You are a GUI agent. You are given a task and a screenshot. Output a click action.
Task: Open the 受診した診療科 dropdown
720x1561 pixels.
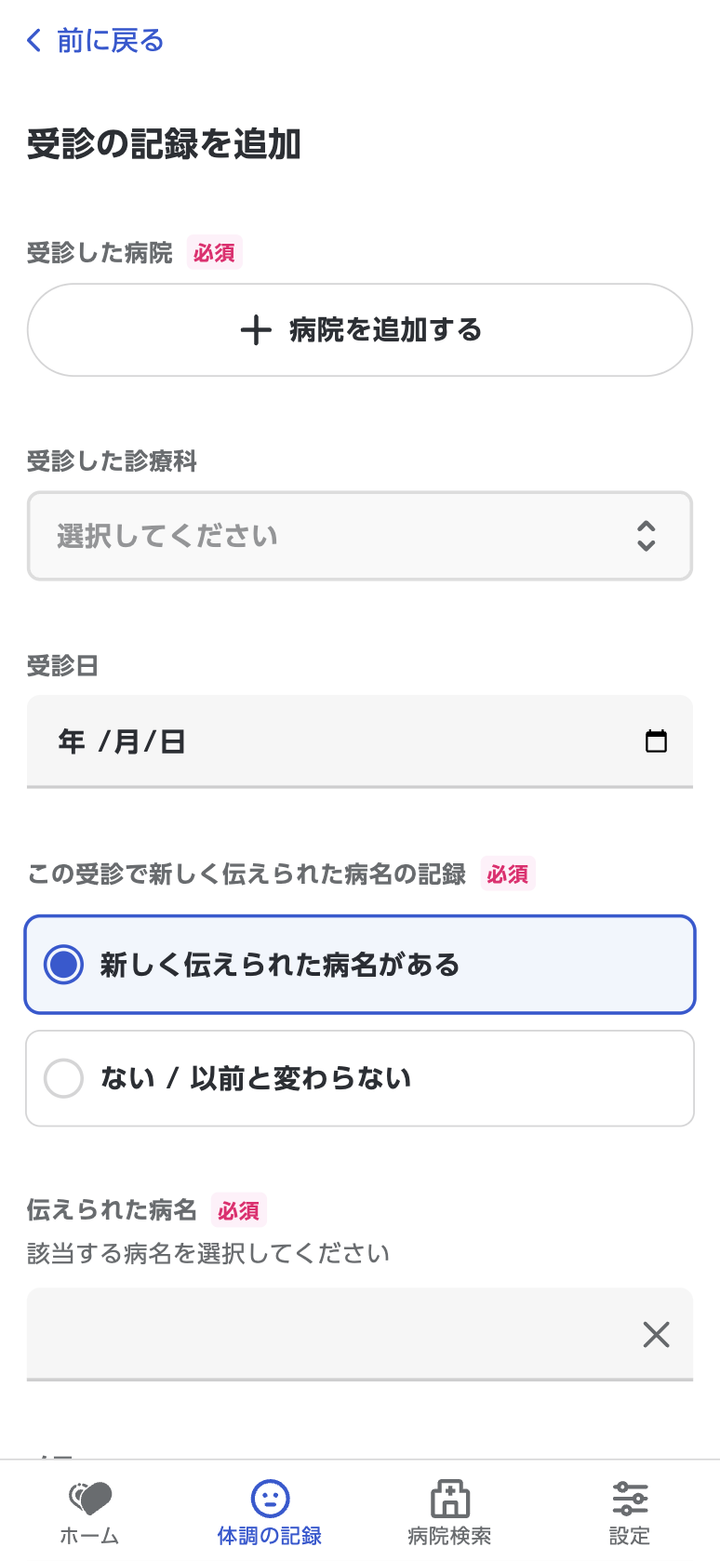(x=340, y=536)
